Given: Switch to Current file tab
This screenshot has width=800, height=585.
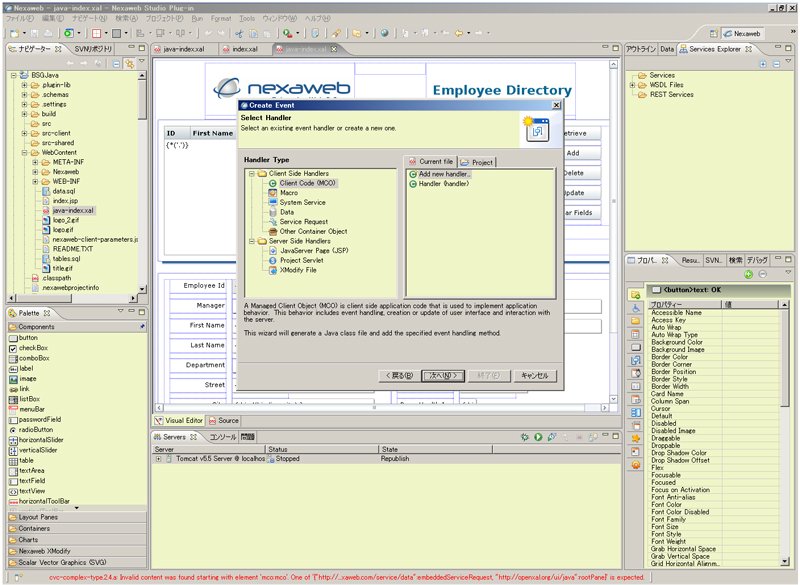Looking at the screenshot, I should pyautogui.click(x=431, y=162).
